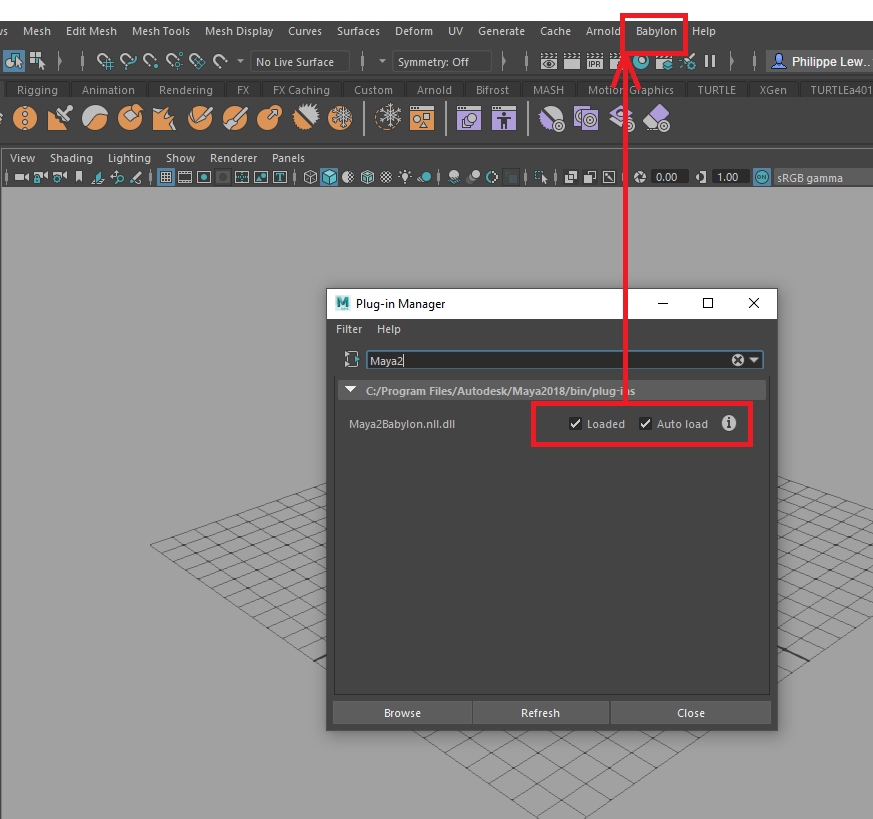Click the refresh icon beside the plug-in search field
The image size is (873, 819).
tap(351, 360)
